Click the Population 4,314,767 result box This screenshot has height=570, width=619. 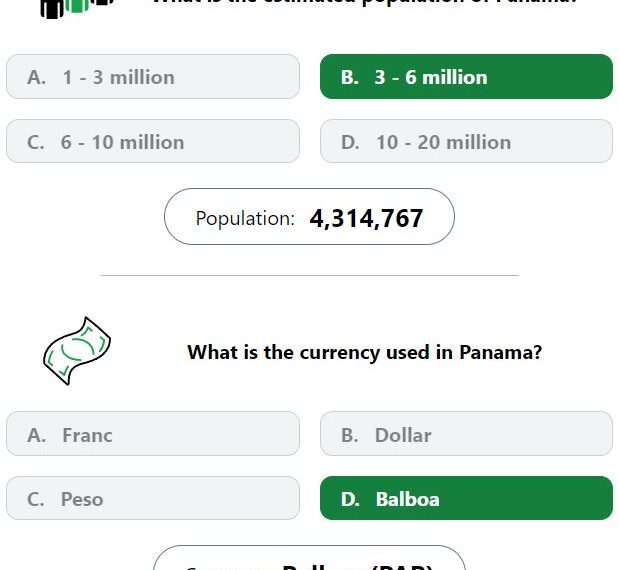point(309,217)
